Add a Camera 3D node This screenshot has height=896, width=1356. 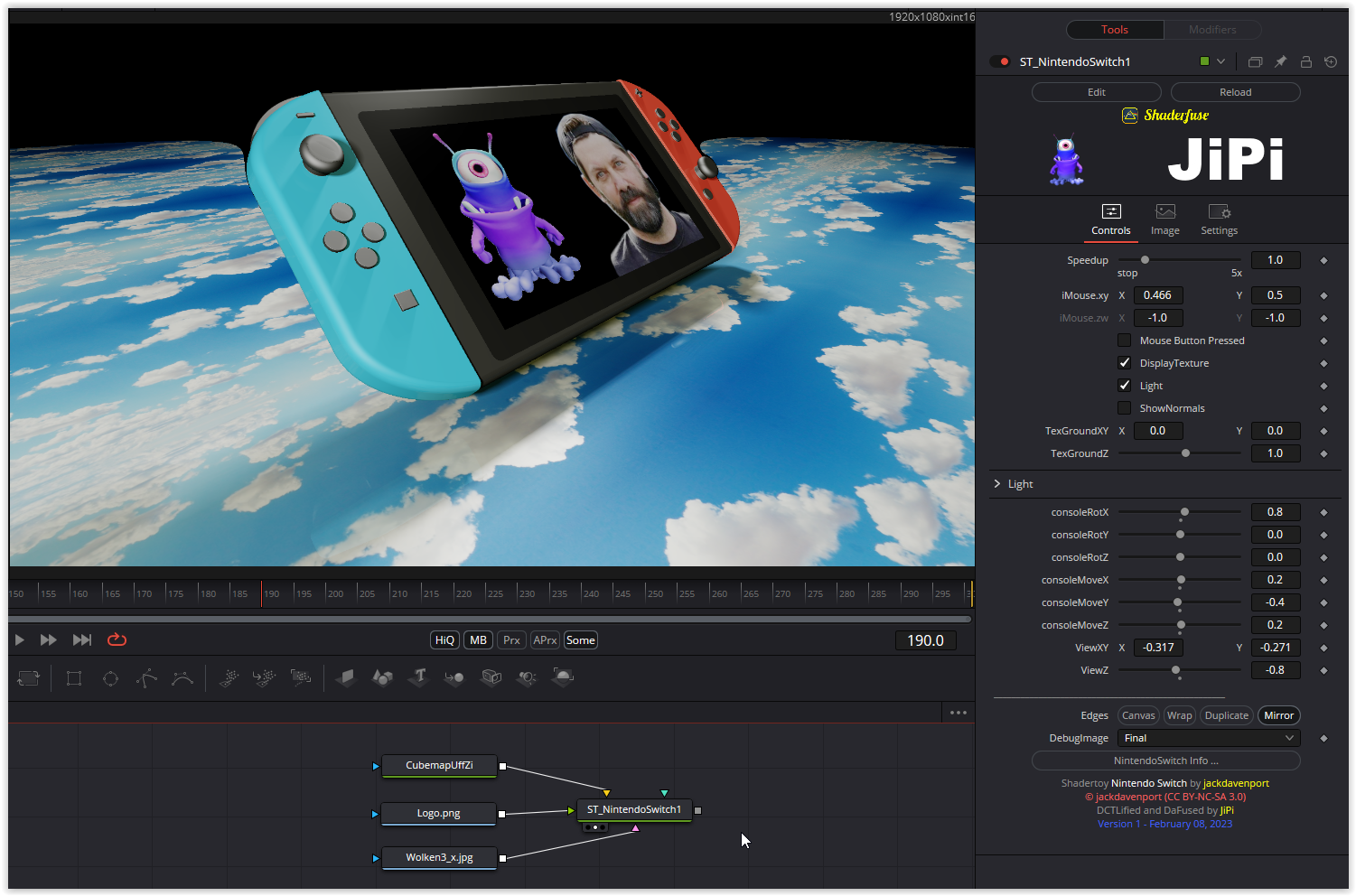491,677
